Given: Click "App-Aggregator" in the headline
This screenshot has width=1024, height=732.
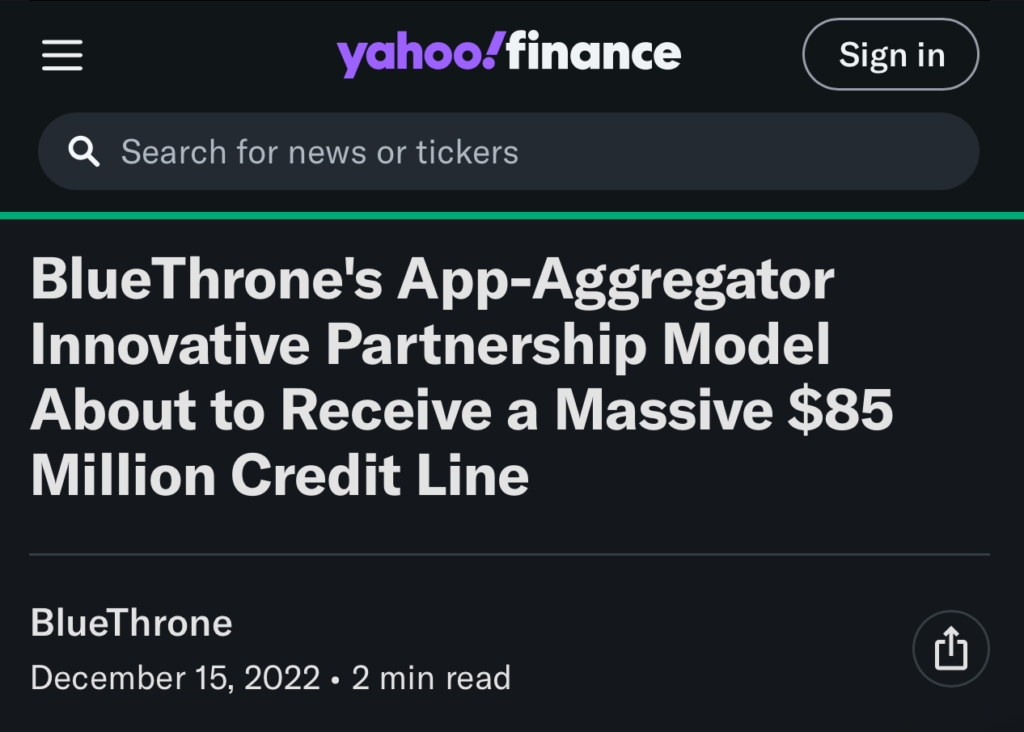Looking at the screenshot, I should pos(616,281).
